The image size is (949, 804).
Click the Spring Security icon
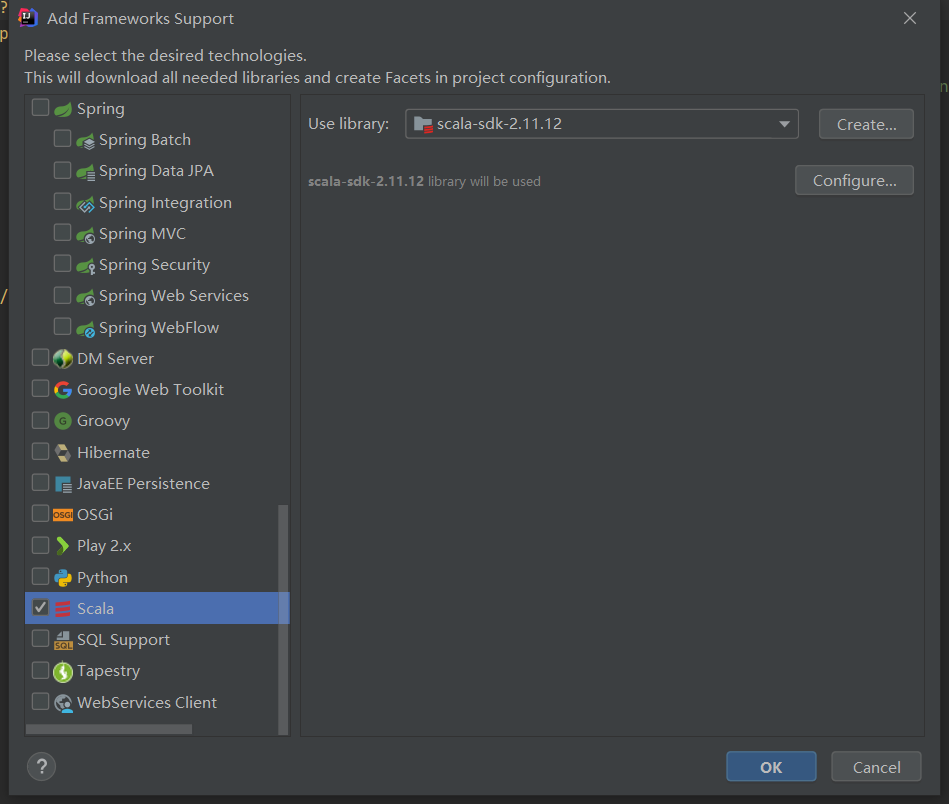85,265
